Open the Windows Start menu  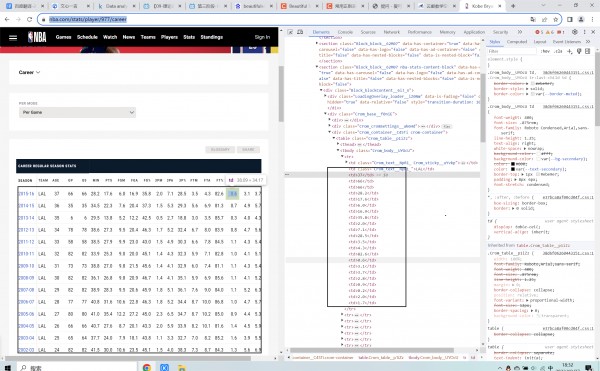coord(8,368)
